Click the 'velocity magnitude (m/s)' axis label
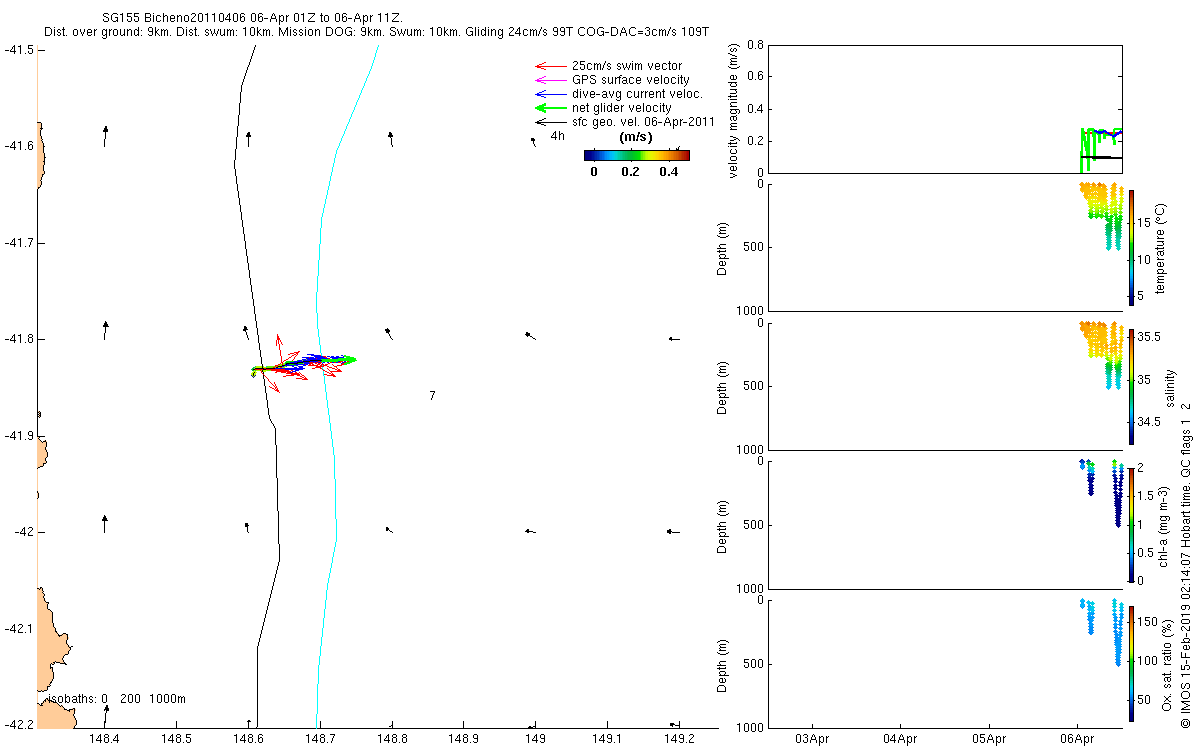This screenshot has height=750, width=1200. pyautogui.click(x=733, y=110)
